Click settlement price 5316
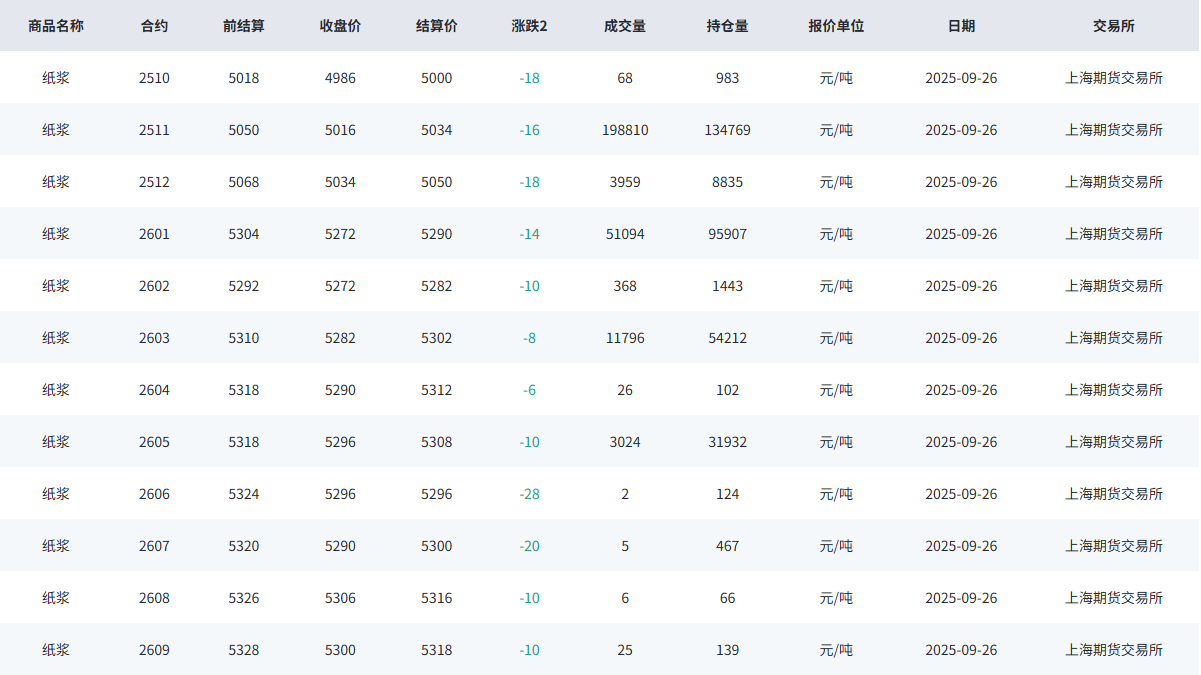 (436, 598)
